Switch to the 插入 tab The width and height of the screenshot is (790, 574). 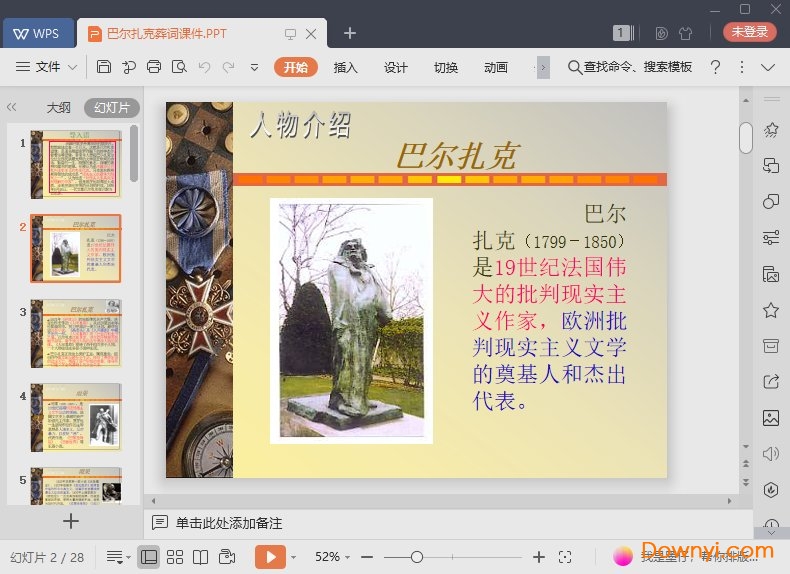[x=346, y=67]
